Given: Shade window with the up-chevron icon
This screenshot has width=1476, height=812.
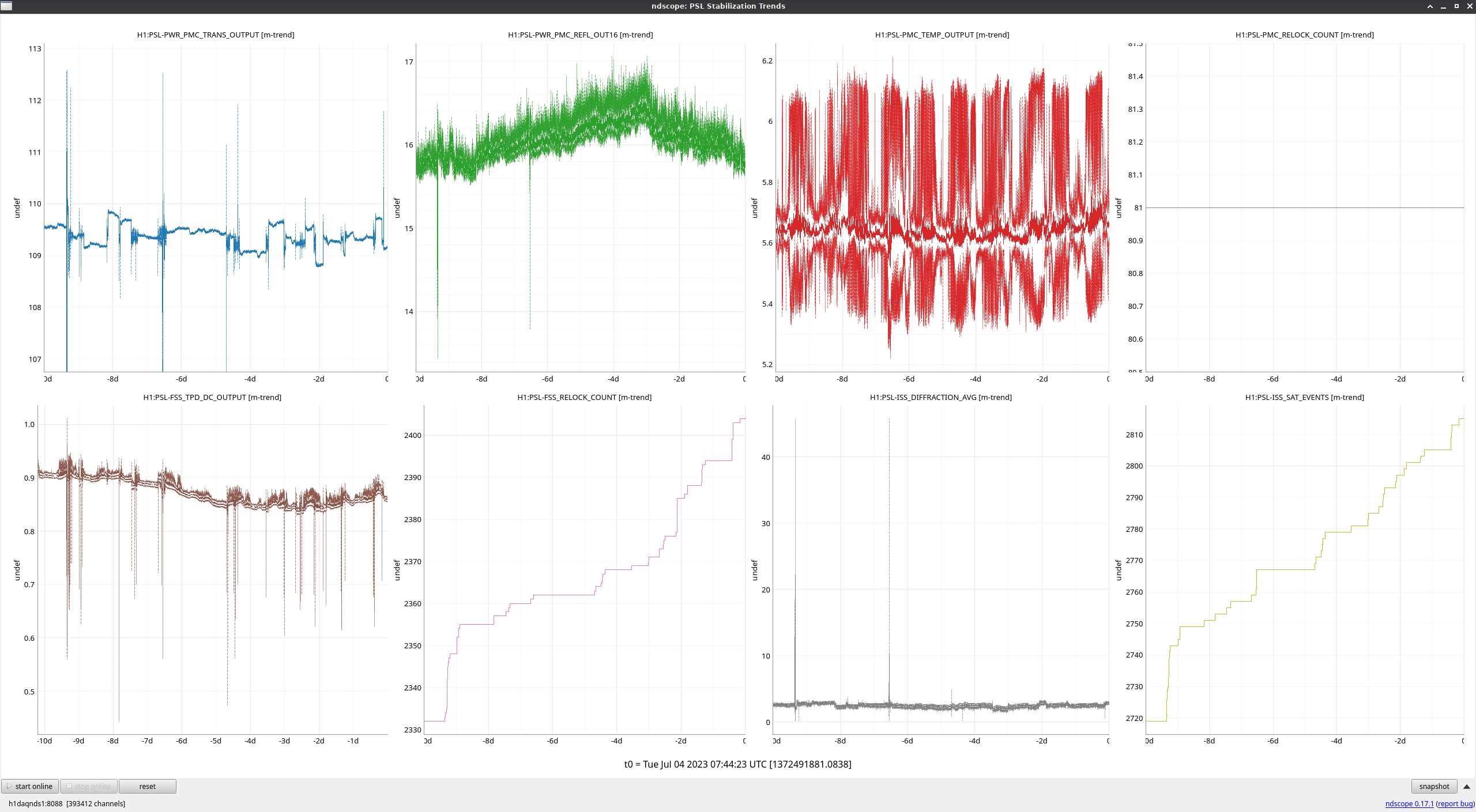Looking at the screenshot, I should point(1430,6).
